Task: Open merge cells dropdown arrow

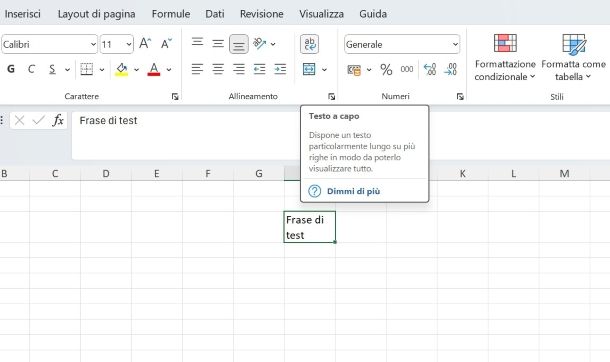Action: (324, 70)
